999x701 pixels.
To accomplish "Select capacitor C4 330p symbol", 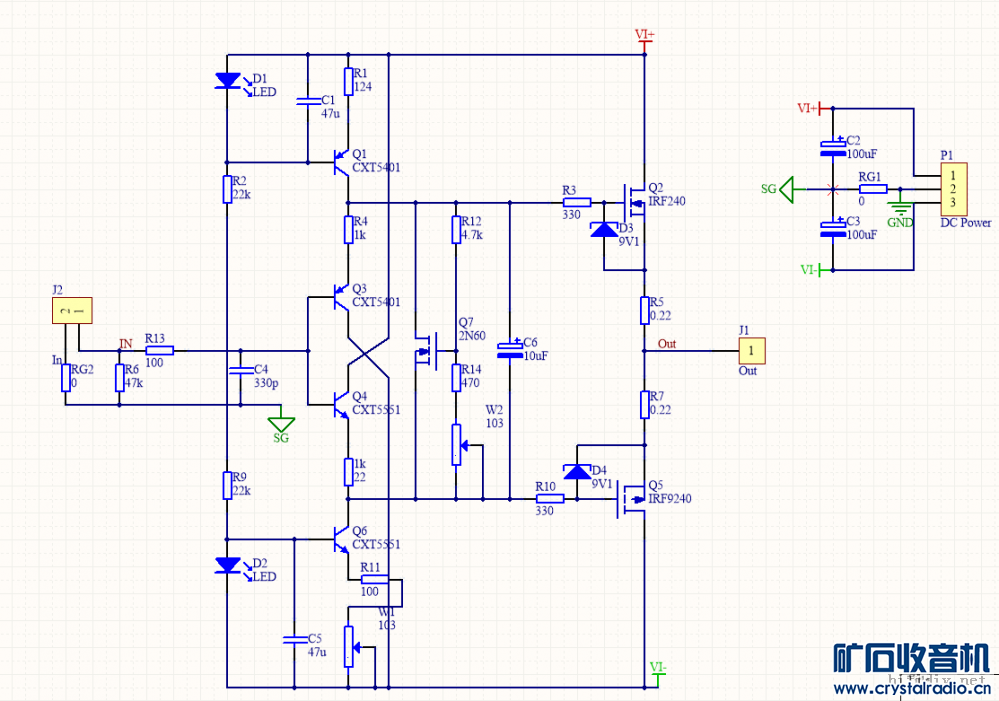I will click(x=240, y=371).
